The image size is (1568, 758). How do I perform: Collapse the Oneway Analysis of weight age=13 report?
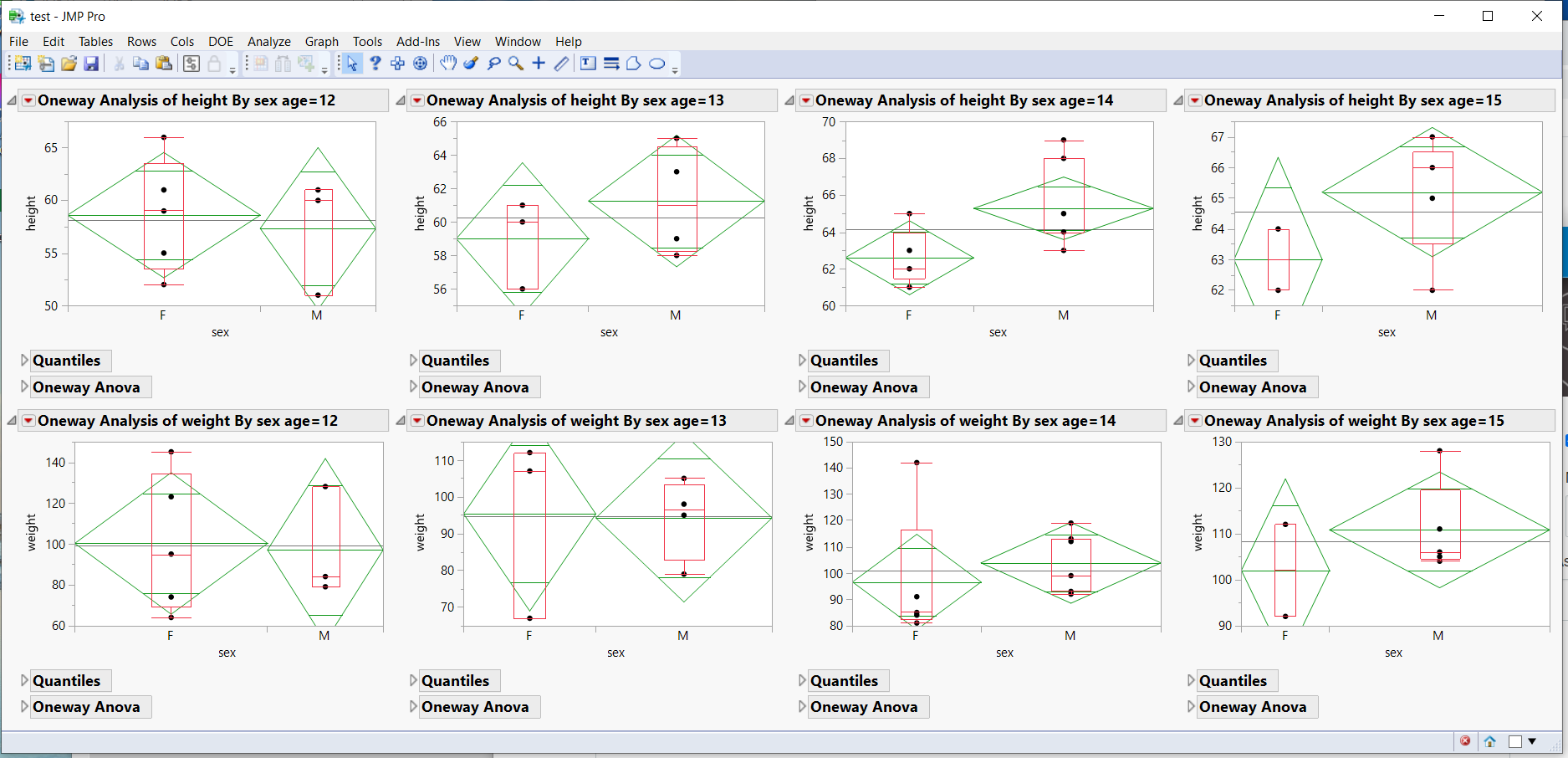tap(401, 420)
